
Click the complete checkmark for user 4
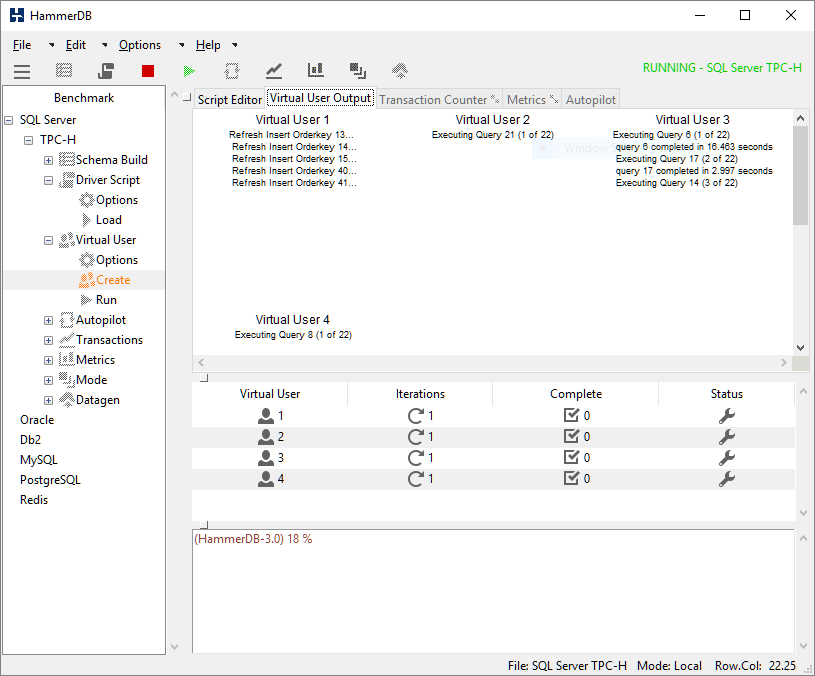[571, 478]
